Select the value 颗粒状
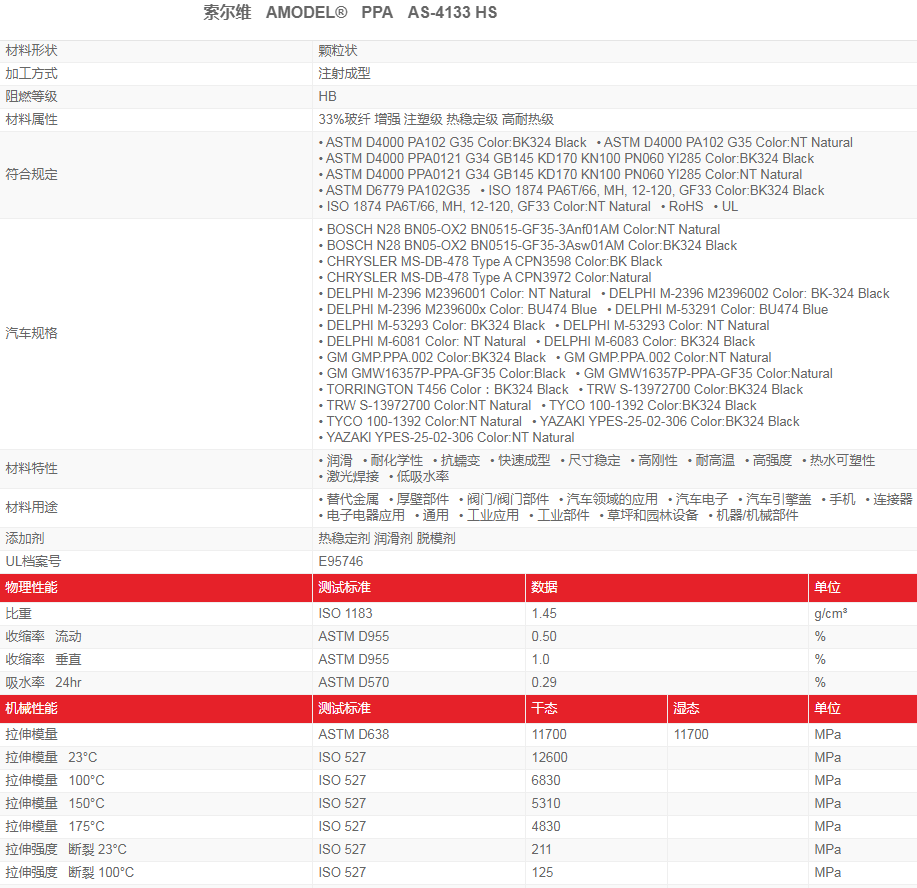The height and width of the screenshot is (888, 917). coord(337,51)
